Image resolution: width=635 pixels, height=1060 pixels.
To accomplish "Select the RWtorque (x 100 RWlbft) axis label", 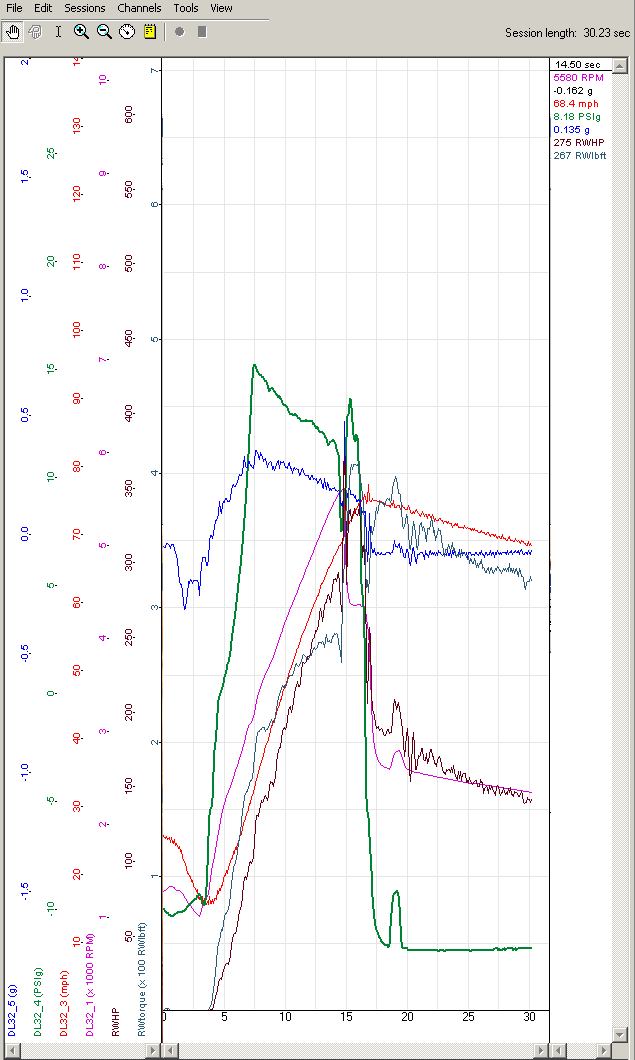I will (x=141, y=980).
